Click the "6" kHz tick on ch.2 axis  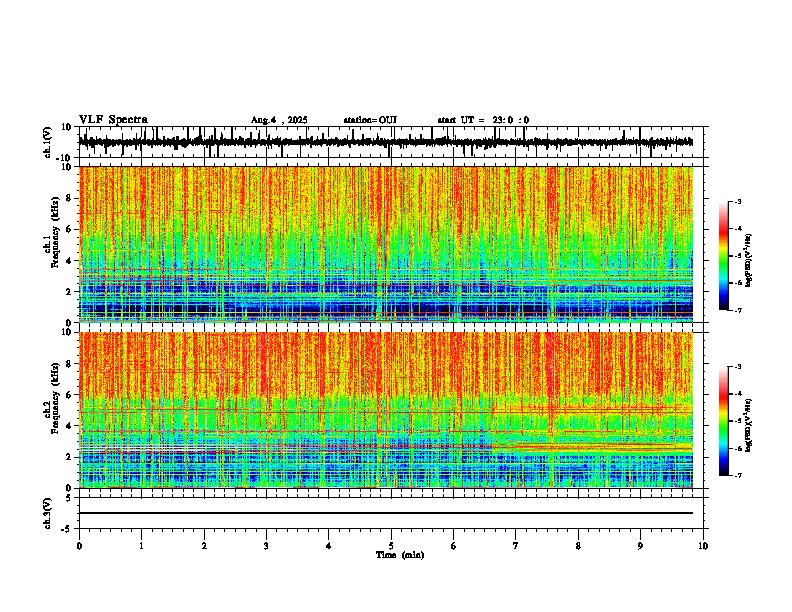pos(70,395)
